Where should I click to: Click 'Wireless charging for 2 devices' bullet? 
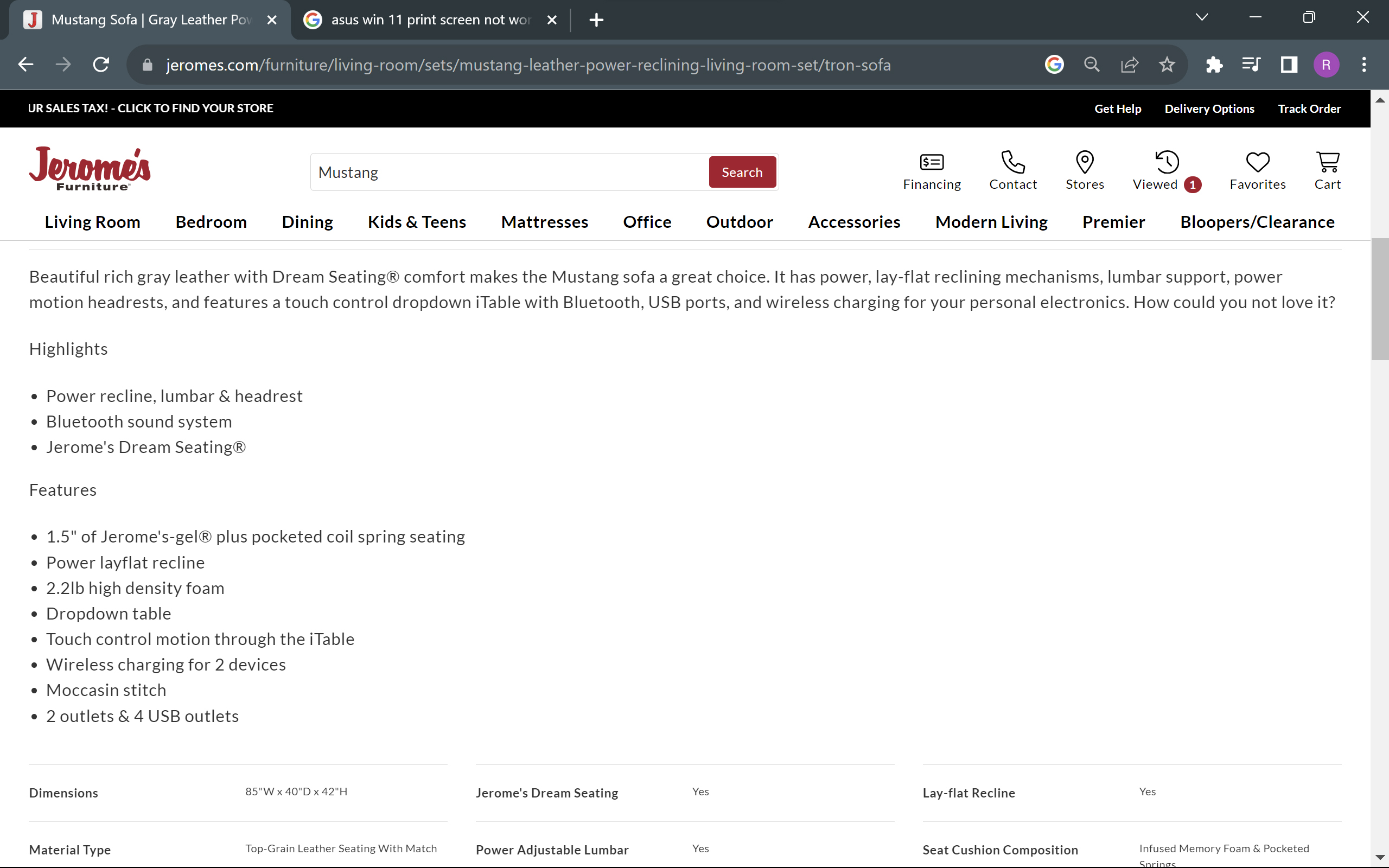pos(166,664)
